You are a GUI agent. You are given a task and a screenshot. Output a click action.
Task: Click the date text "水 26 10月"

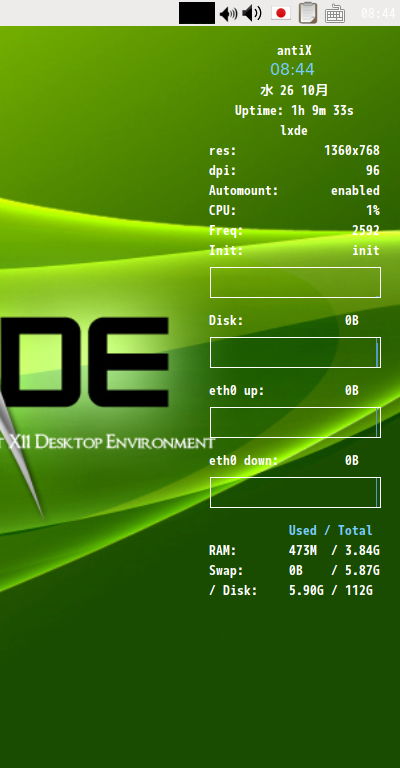click(x=294, y=90)
